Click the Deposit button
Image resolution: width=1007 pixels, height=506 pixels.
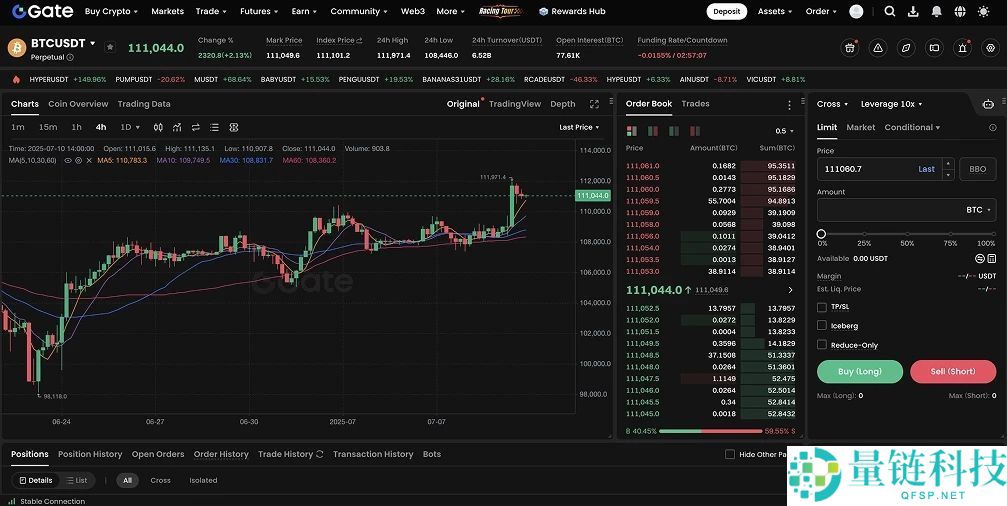tap(726, 11)
